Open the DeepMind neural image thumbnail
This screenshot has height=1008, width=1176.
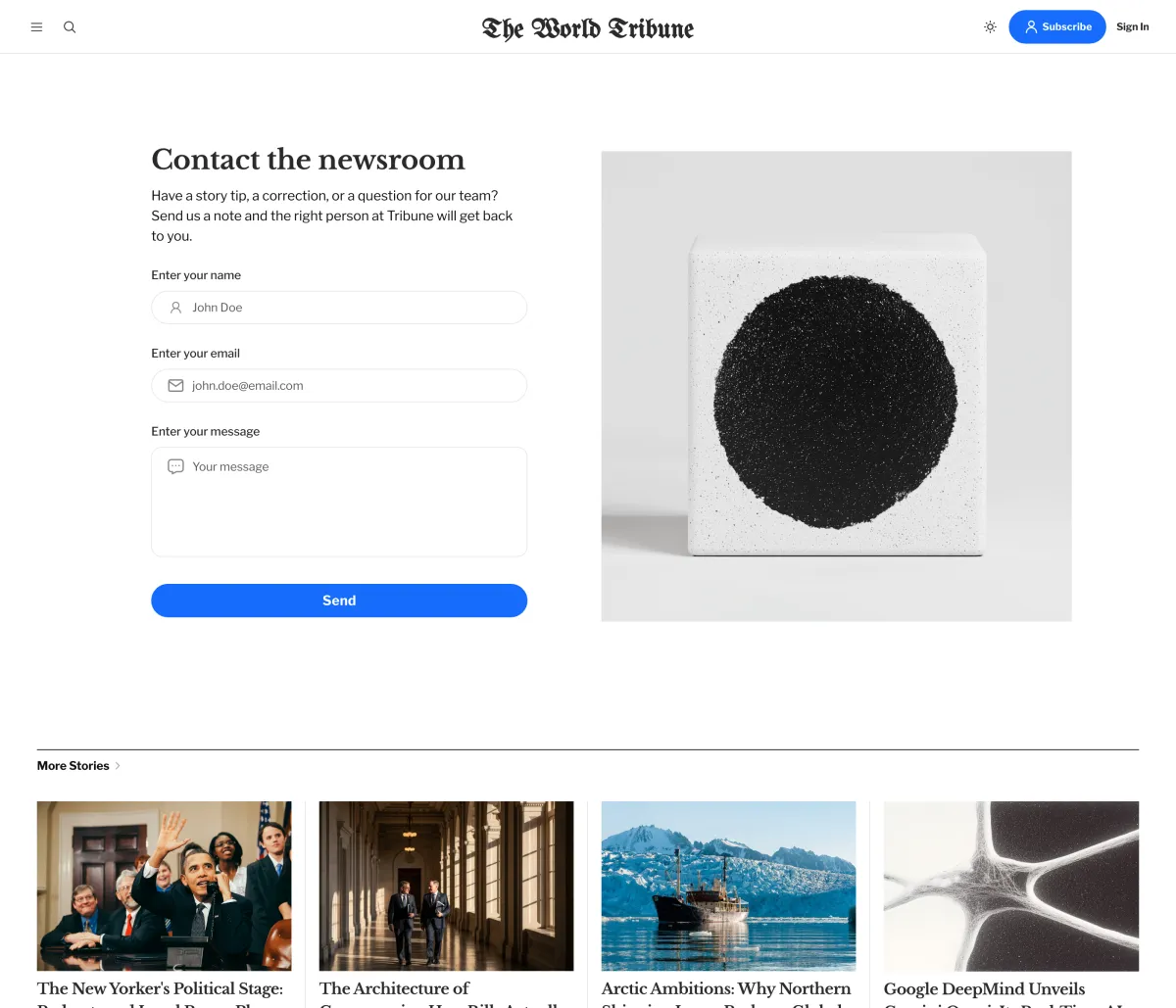click(x=1011, y=887)
